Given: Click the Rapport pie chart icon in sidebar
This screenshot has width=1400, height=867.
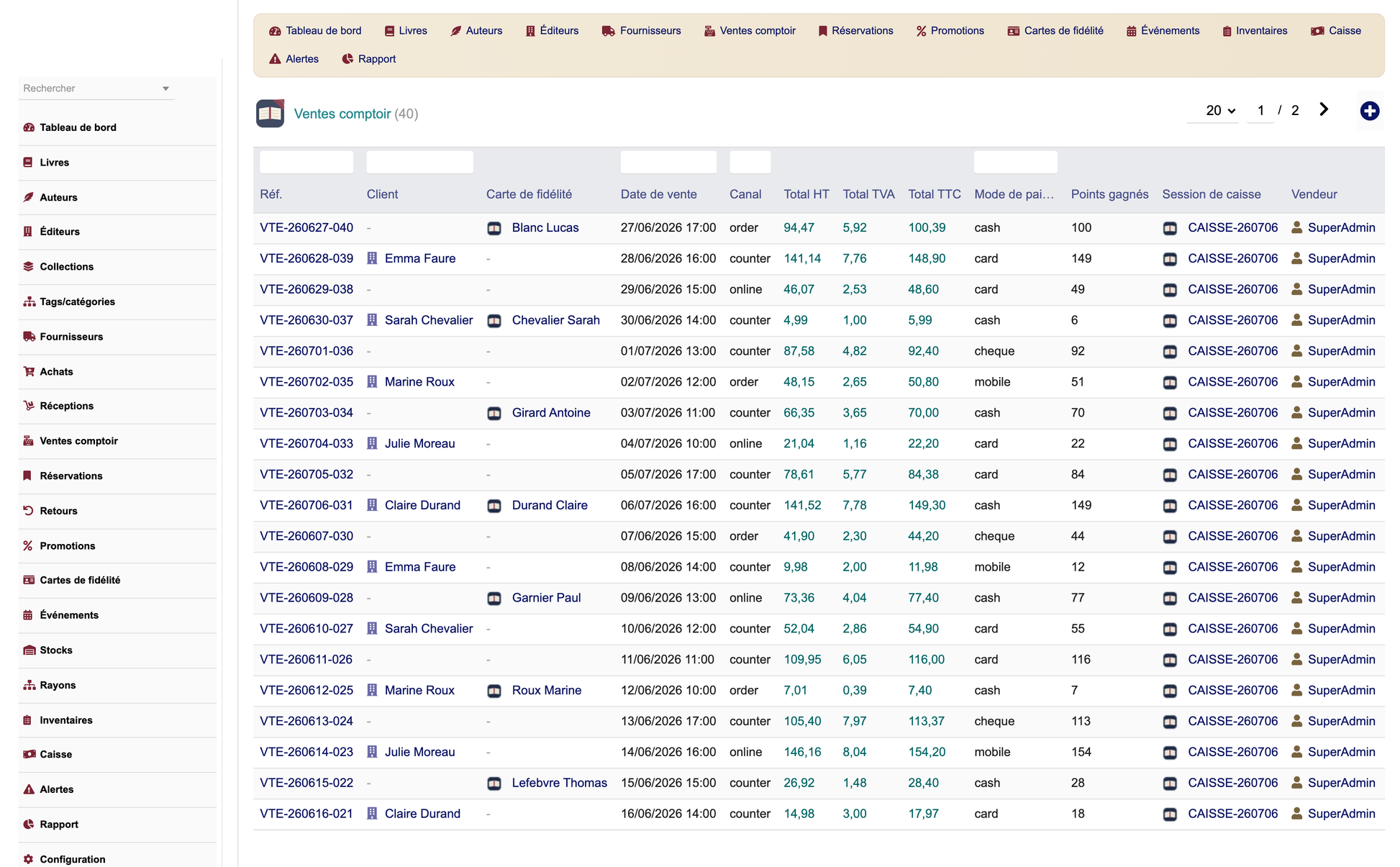Looking at the screenshot, I should tap(29, 825).
